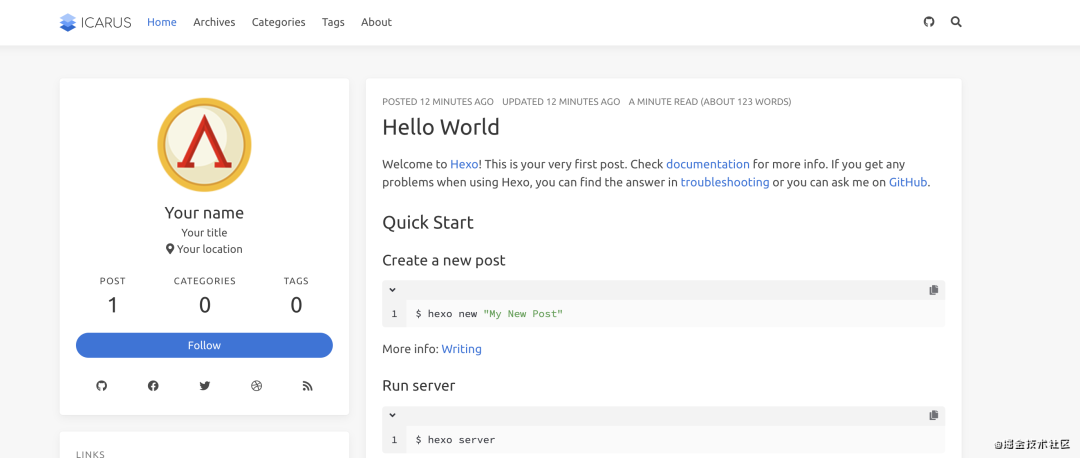Click the Follow button
The height and width of the screenshot is (458, 1080).
click(x=205, y=345)
